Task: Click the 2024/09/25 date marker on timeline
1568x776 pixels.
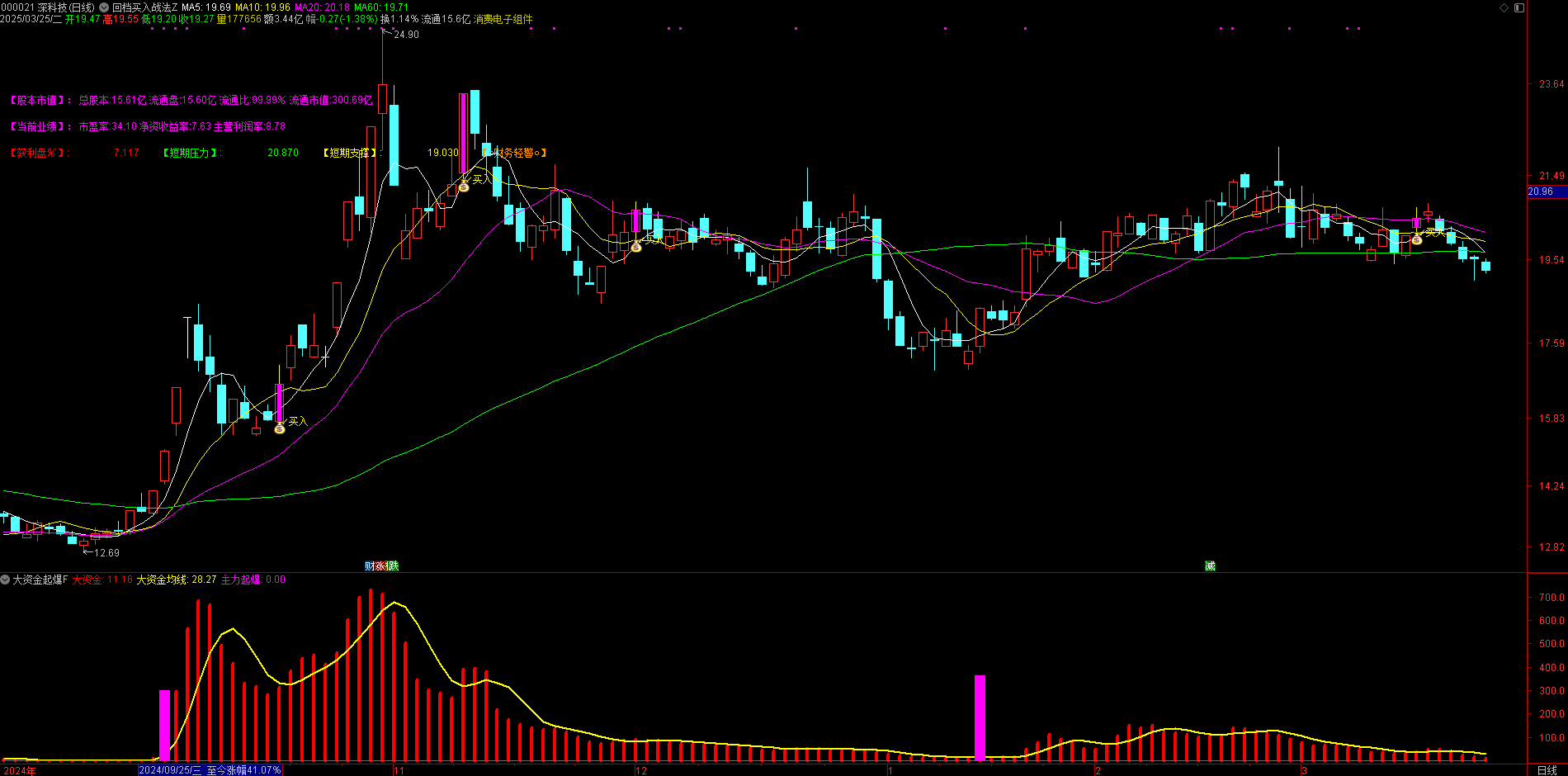Action: coord(170,769)
